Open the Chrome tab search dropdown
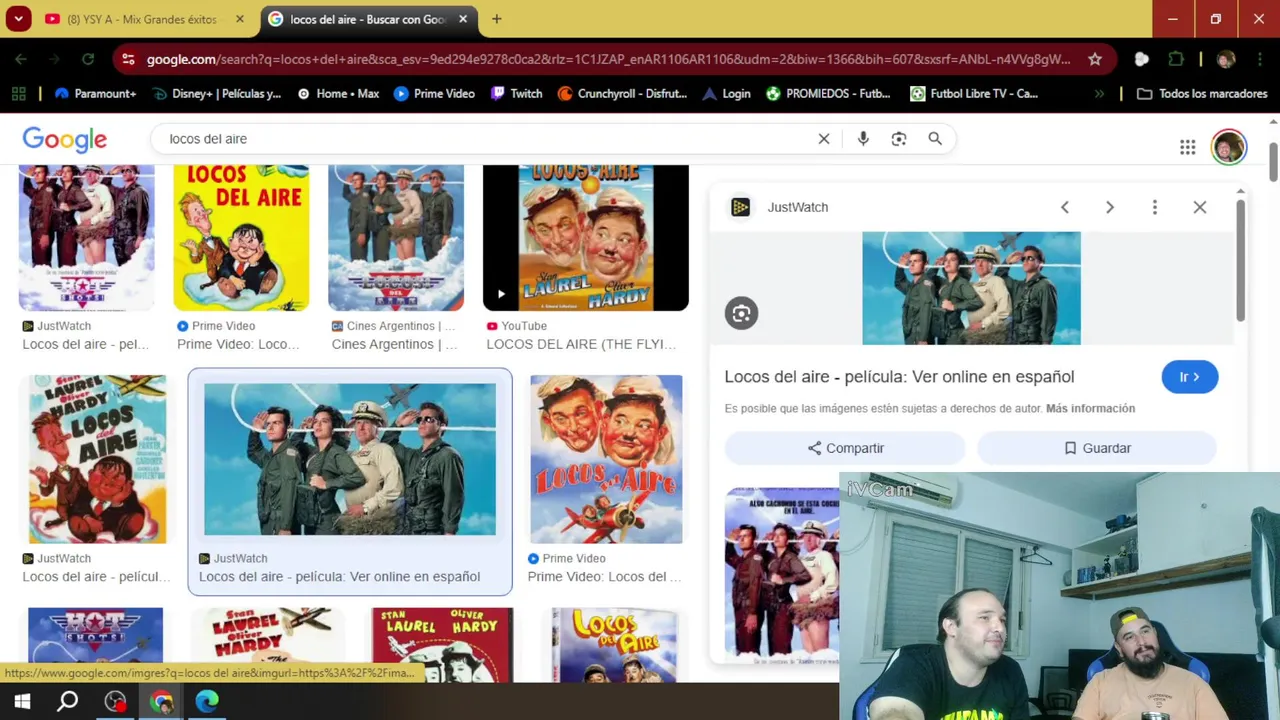 18,19
